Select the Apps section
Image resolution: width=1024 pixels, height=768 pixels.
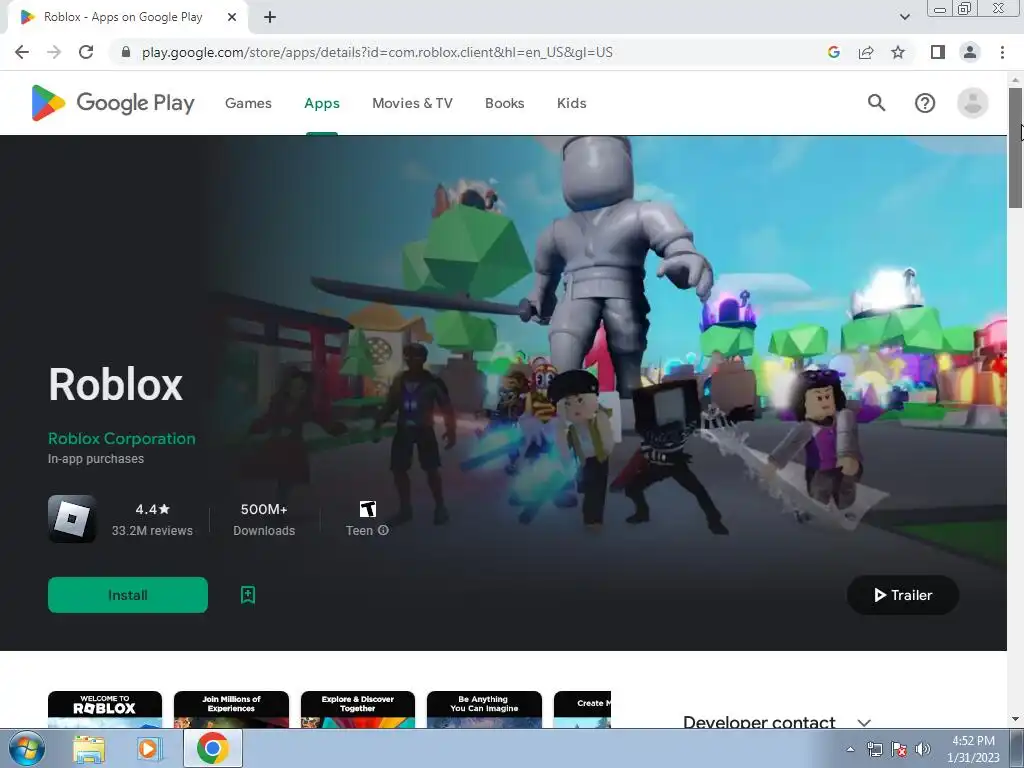pos(322,103)
